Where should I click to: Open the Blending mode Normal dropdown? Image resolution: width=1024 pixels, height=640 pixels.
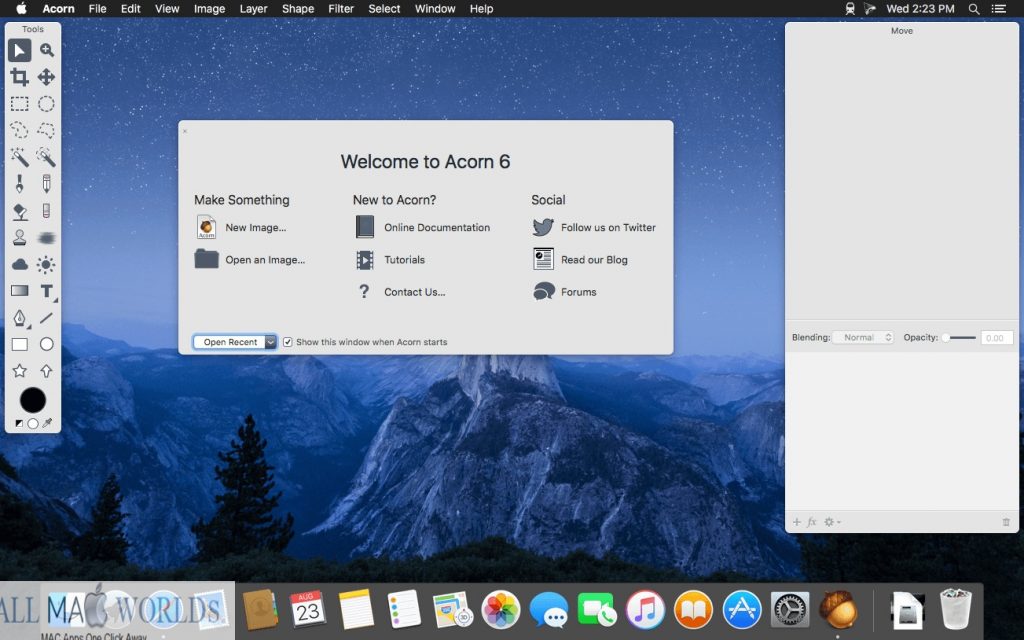pyautogui.click(x=863, y=338)
